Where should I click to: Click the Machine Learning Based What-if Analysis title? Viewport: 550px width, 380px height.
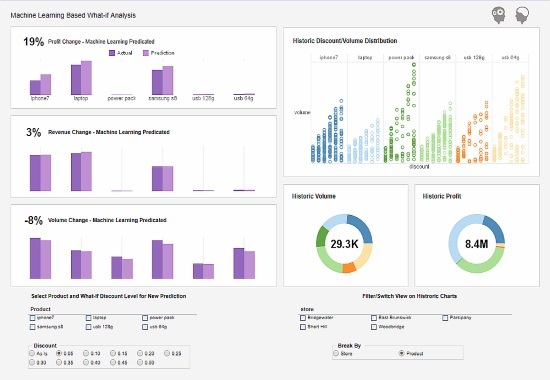tap(73, 15)
